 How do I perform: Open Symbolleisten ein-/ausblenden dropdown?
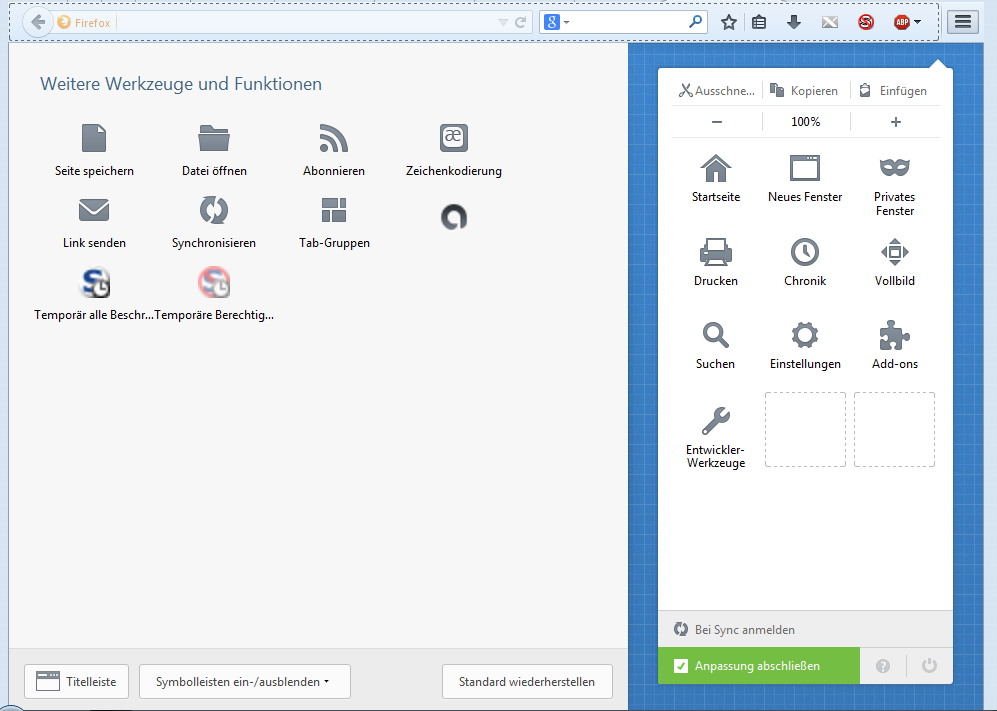tap(245, 682)
